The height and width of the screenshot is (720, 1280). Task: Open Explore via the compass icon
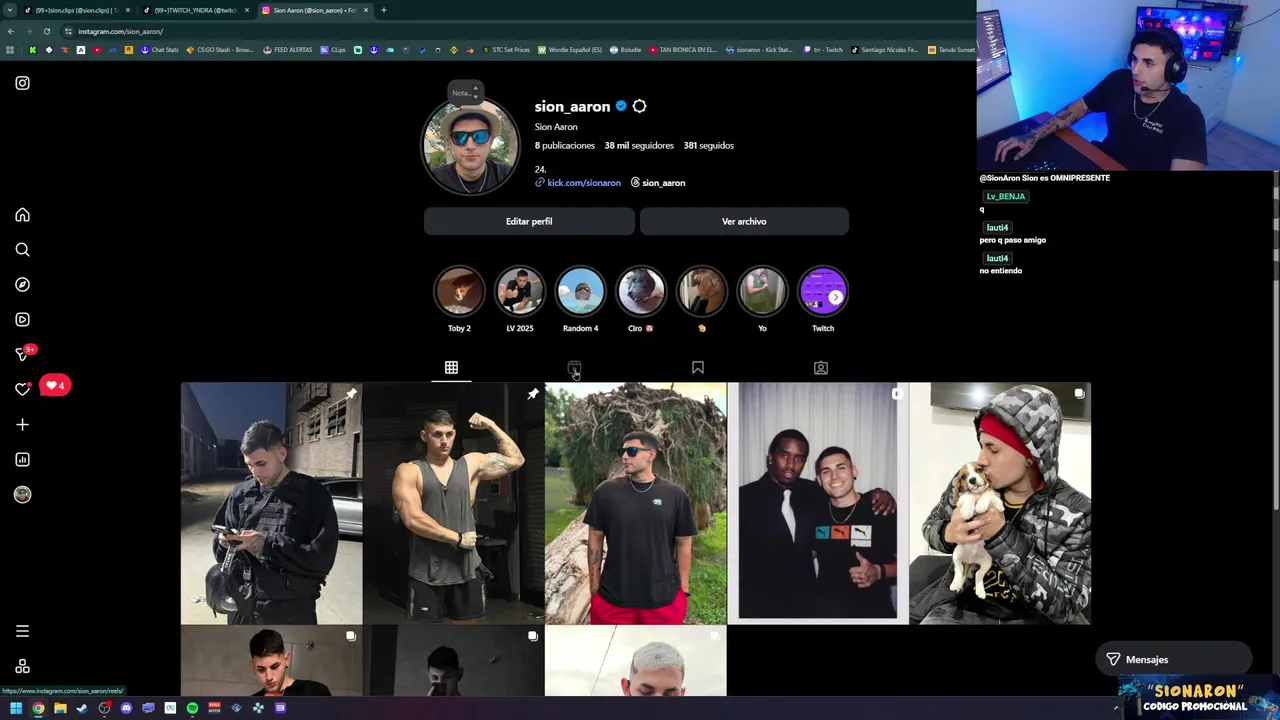click(22, 285)
